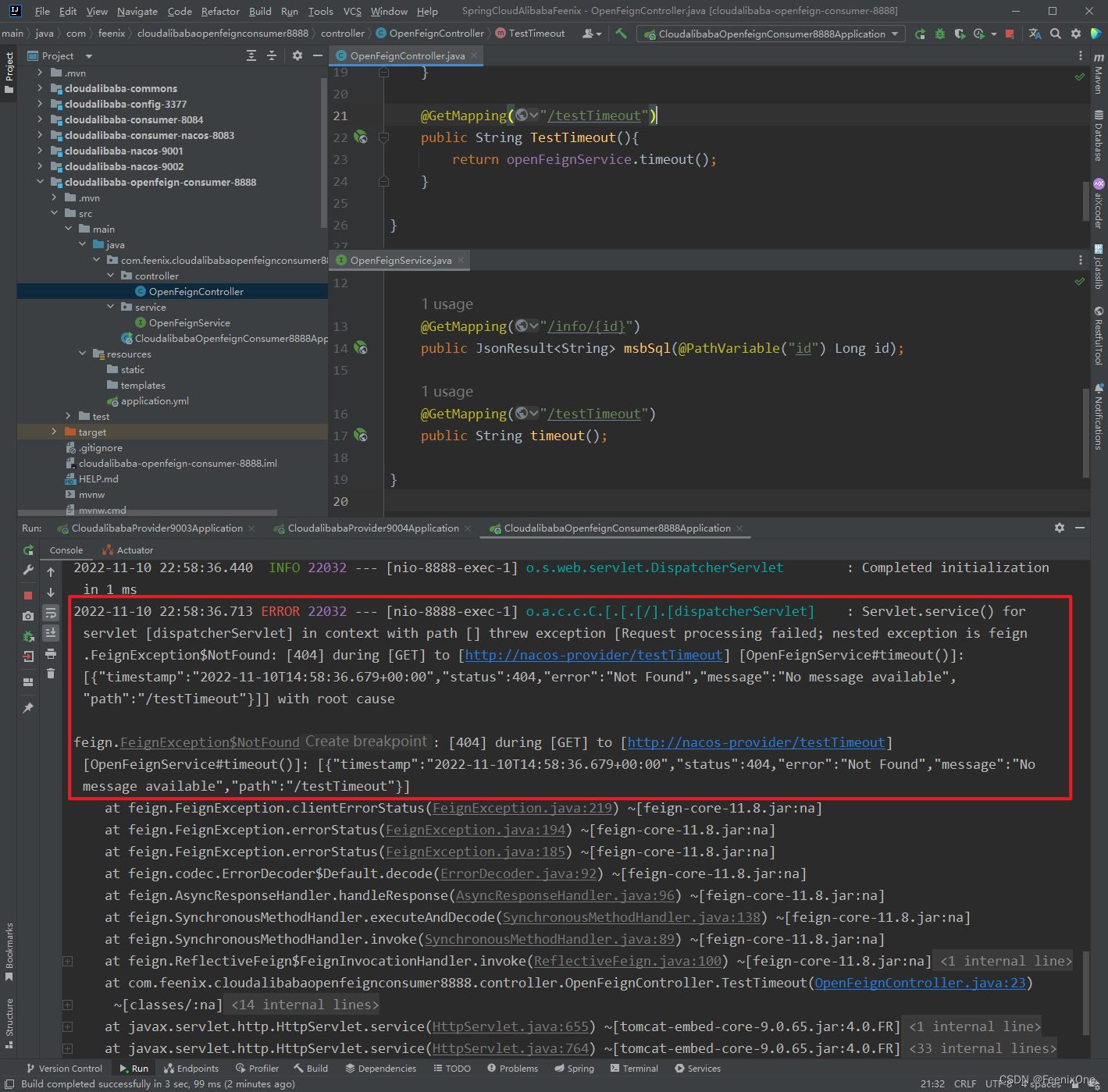1108x1092 pixels.
Task: Toggle the Project tool window stripe button
Action: click(9, 72)
